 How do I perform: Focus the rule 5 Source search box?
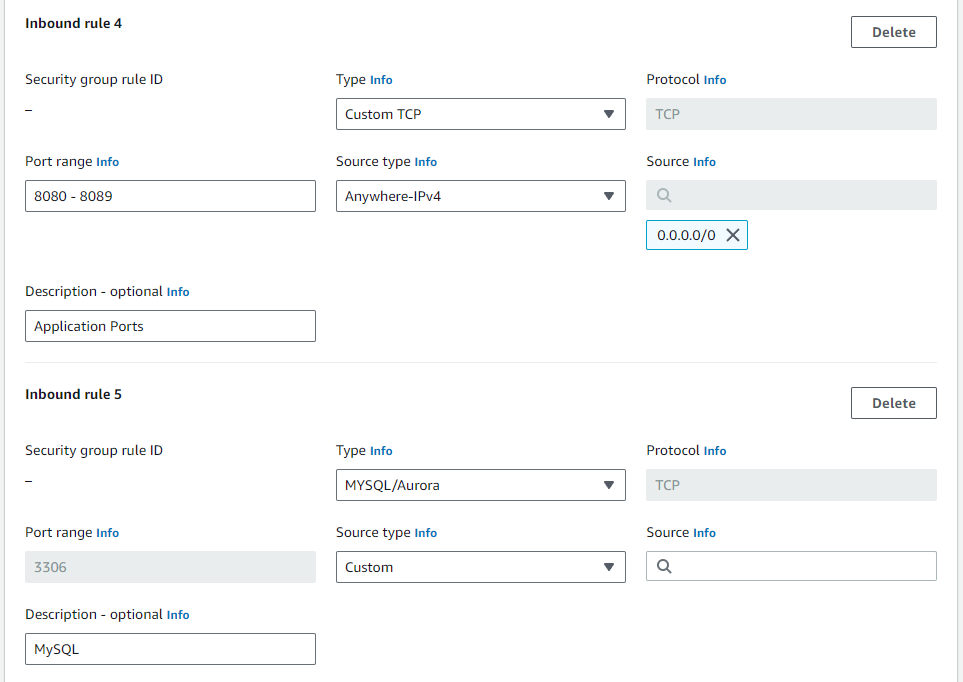tap(800, 567)
